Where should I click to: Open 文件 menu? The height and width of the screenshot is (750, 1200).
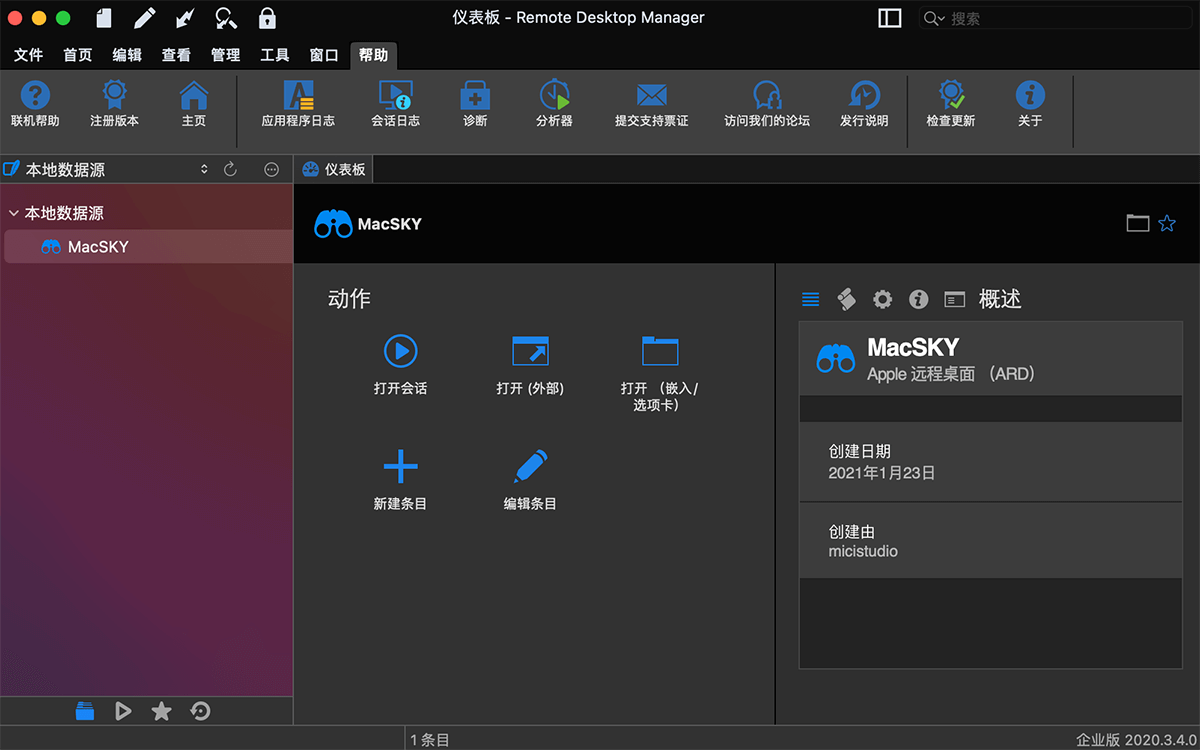[28, 55]
